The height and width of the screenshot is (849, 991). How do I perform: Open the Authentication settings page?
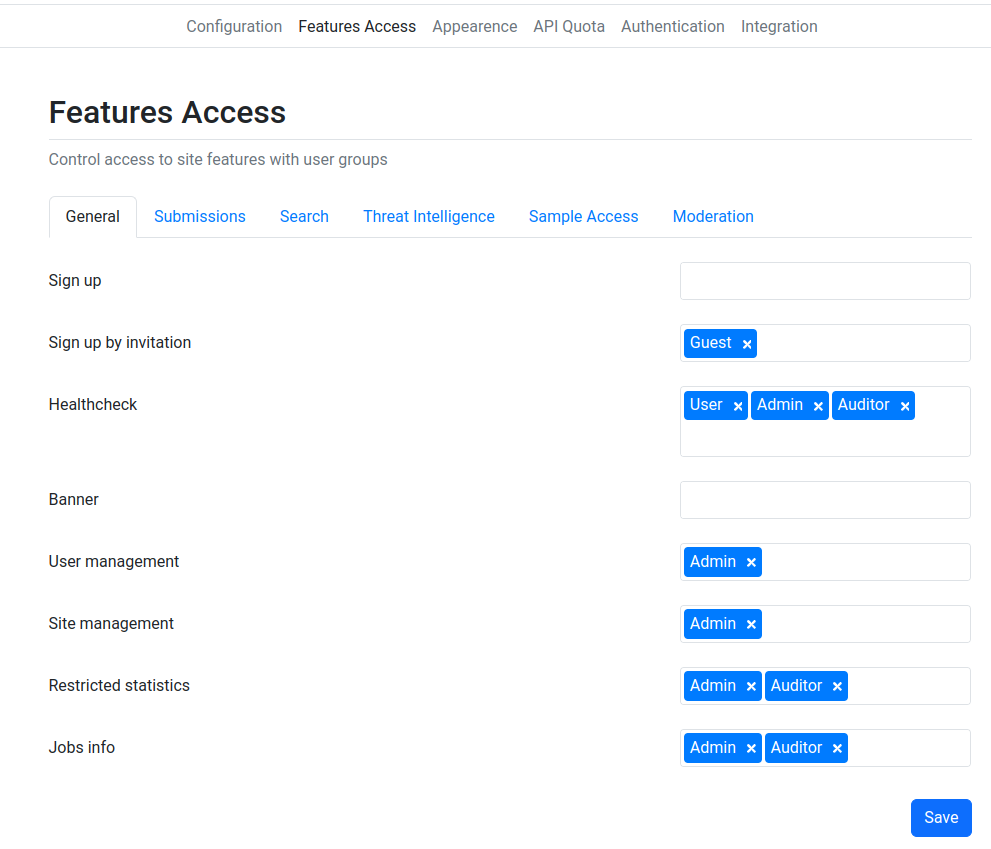tap(672, 27)
